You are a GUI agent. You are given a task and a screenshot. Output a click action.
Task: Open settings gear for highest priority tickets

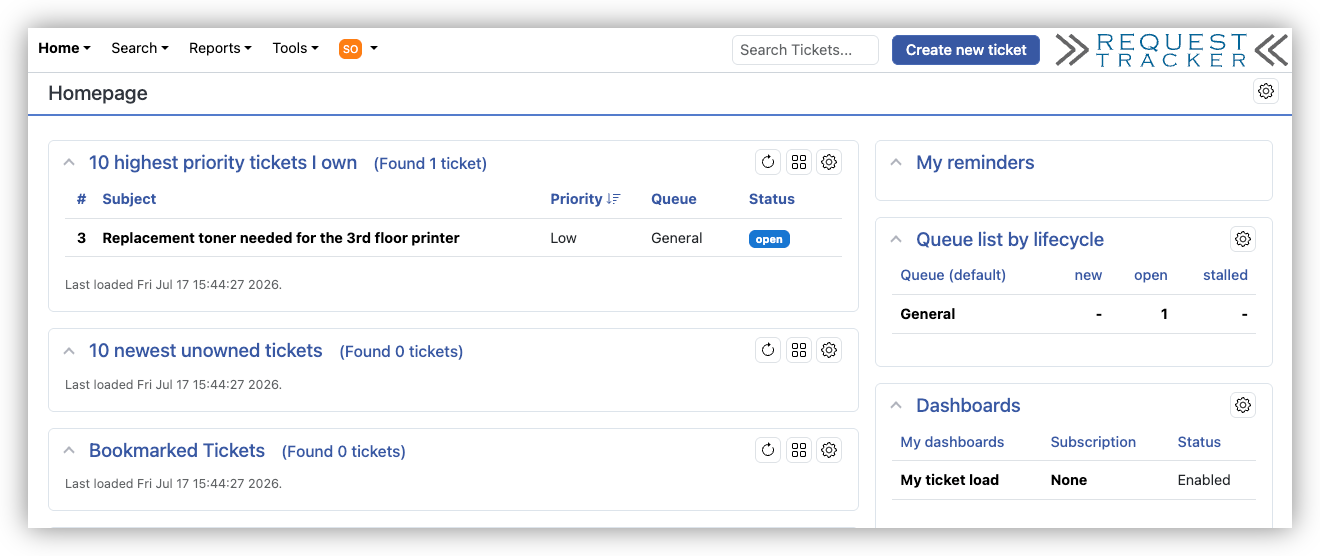click(x=829, y=162)
